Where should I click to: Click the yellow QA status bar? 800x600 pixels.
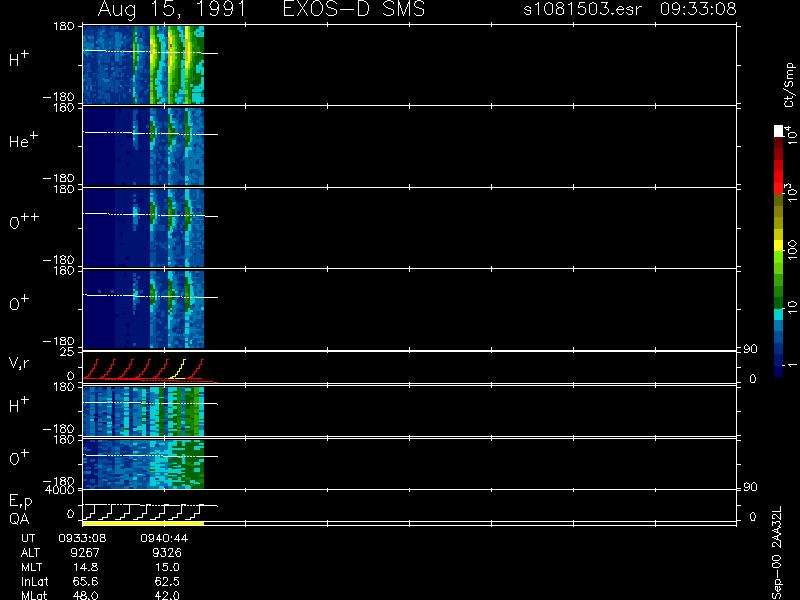coord(143,523)
